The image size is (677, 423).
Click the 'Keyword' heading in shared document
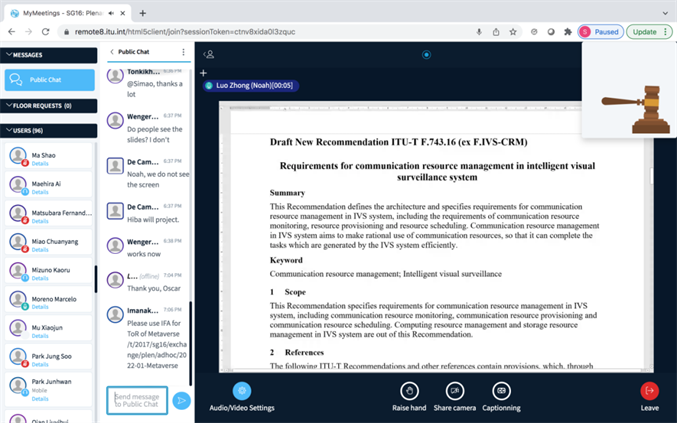coord(286,260)
